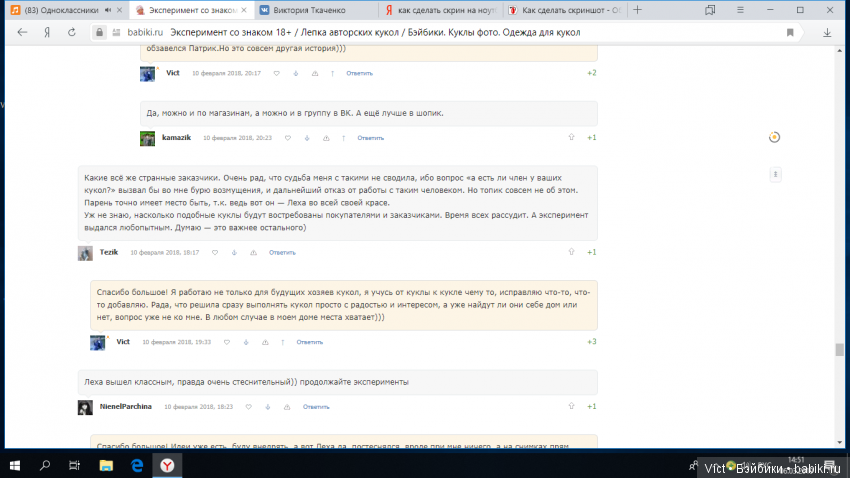Open Yandex Browser from the taskbar
This screenshot has width=850, height=478.
point(167,465)
